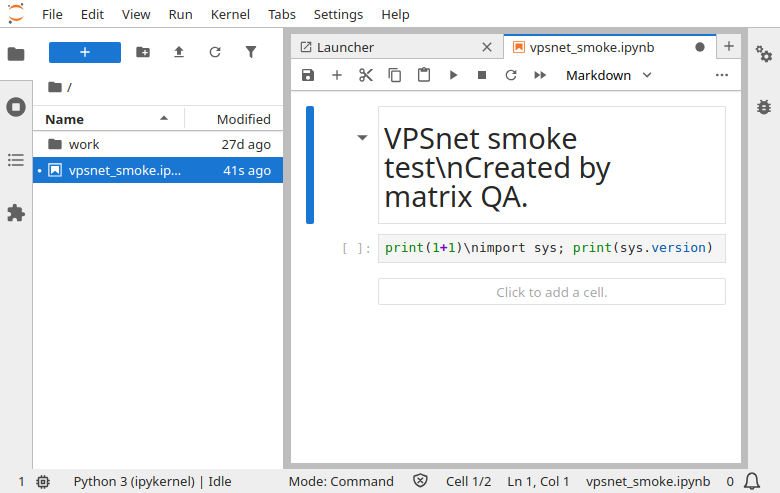
Task: Click Cell 1/2 status text
Action: pyautogui.click(x=468, y=482)
